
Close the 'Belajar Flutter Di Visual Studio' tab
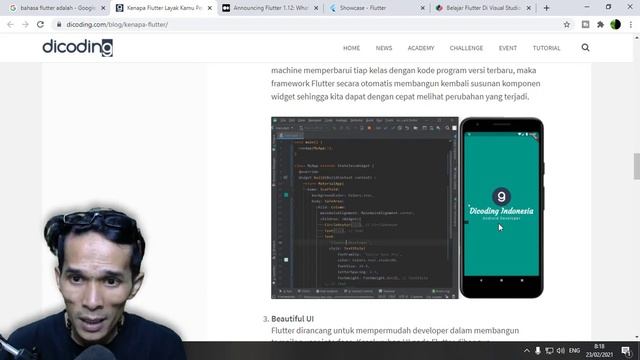(529, 8)
